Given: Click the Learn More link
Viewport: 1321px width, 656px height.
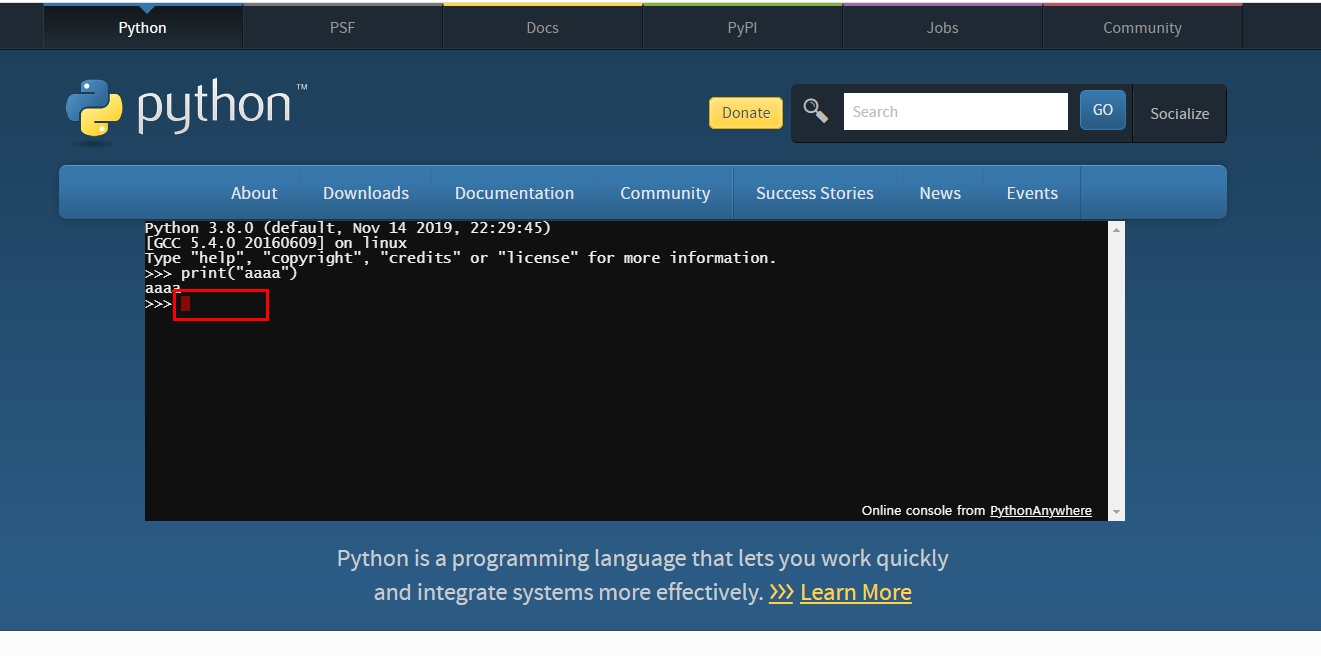Looking at the screenshot, I should 856,592.
